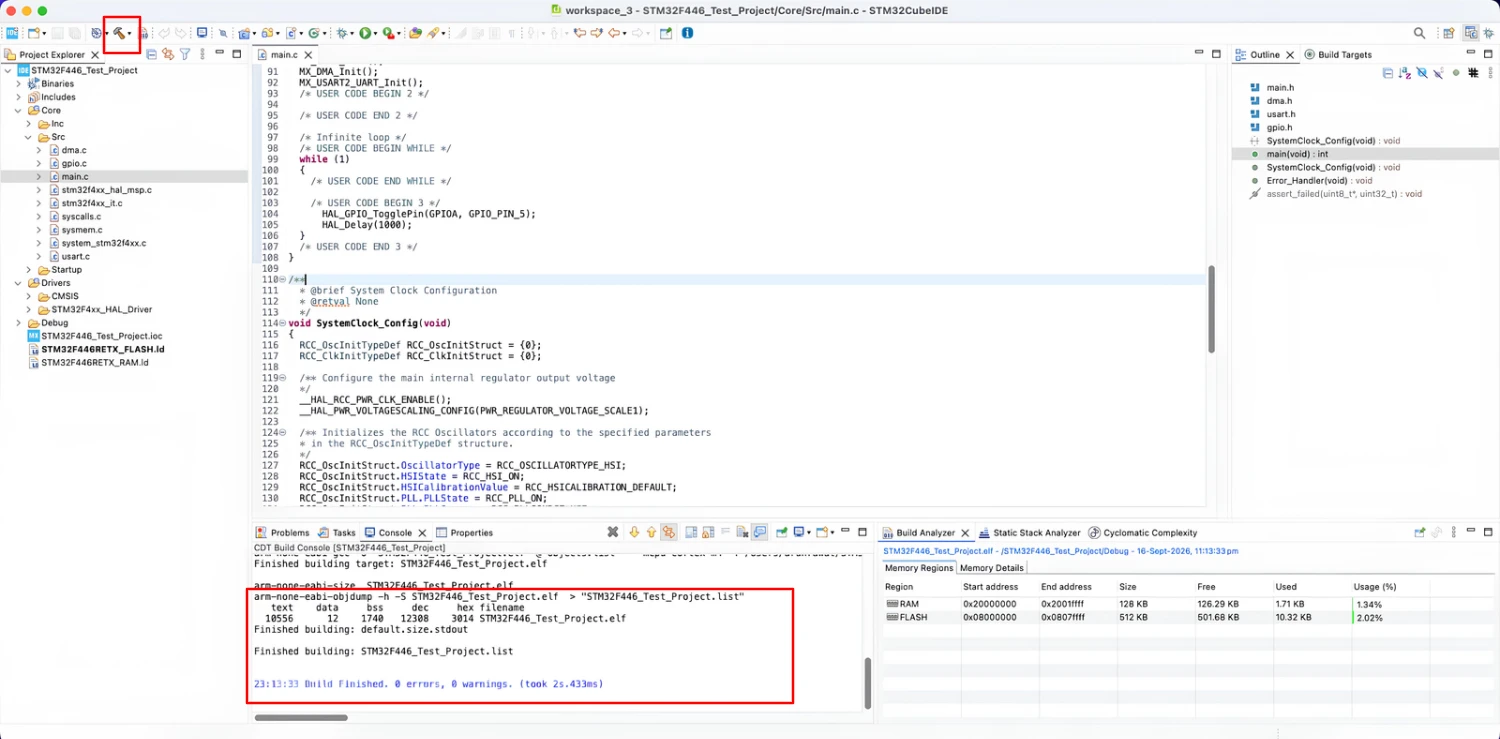The width and height of the screenshot is (1500, 739).
Task: Click the Console scroll-up arrow icon
Action: pyautogui.click(x=651, y=532)
